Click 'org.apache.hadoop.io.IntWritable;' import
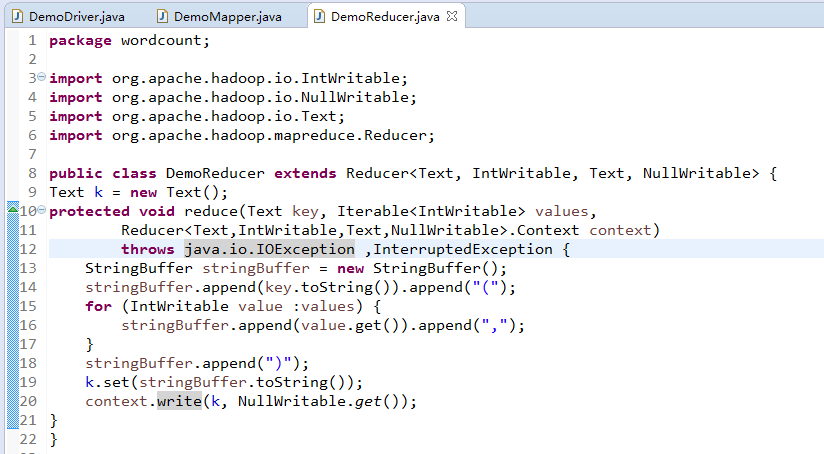The width and height of the screenshot is (824, 454). pos(260,78)
